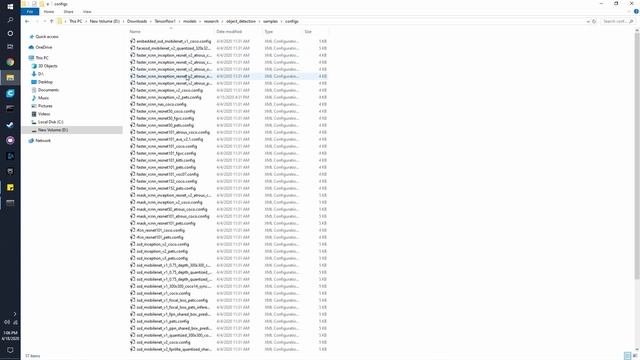Viewport: 640px width, 360px height.
Task: Launch Chrome from taskbar
Action: 10,62
